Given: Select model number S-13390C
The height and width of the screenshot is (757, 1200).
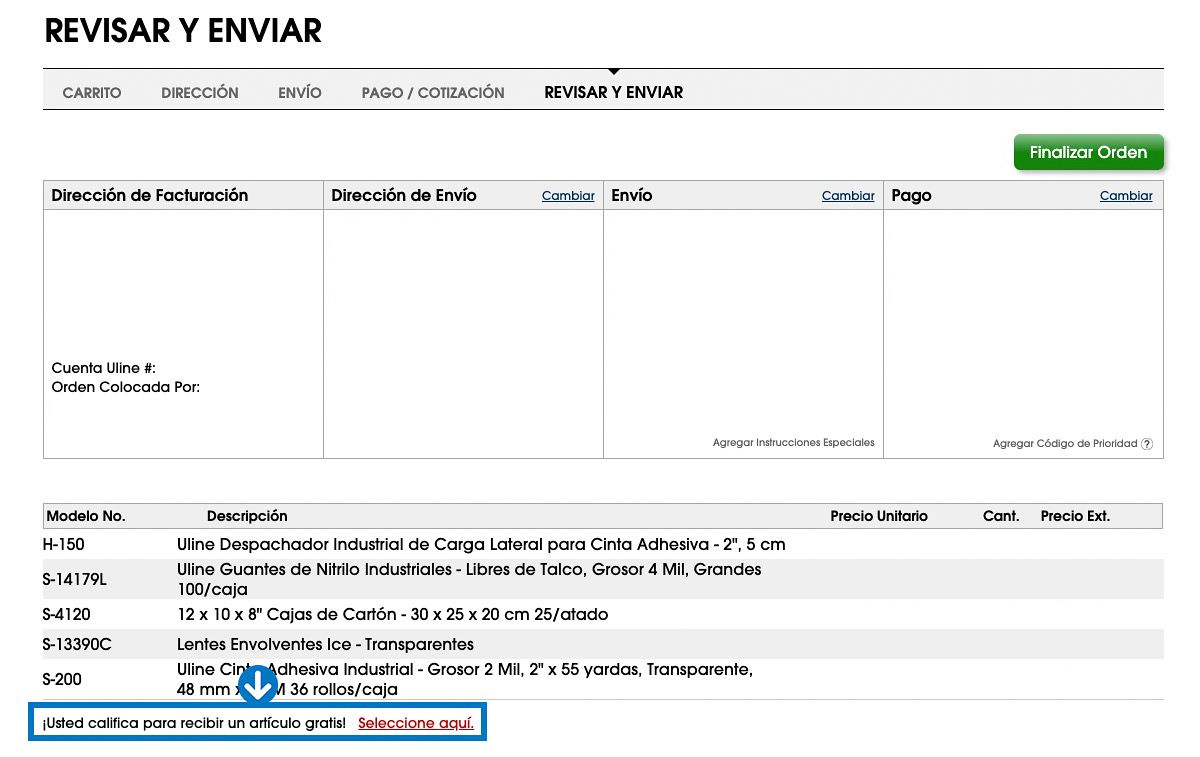Looking at the screenshot, I should coord(77,644).
